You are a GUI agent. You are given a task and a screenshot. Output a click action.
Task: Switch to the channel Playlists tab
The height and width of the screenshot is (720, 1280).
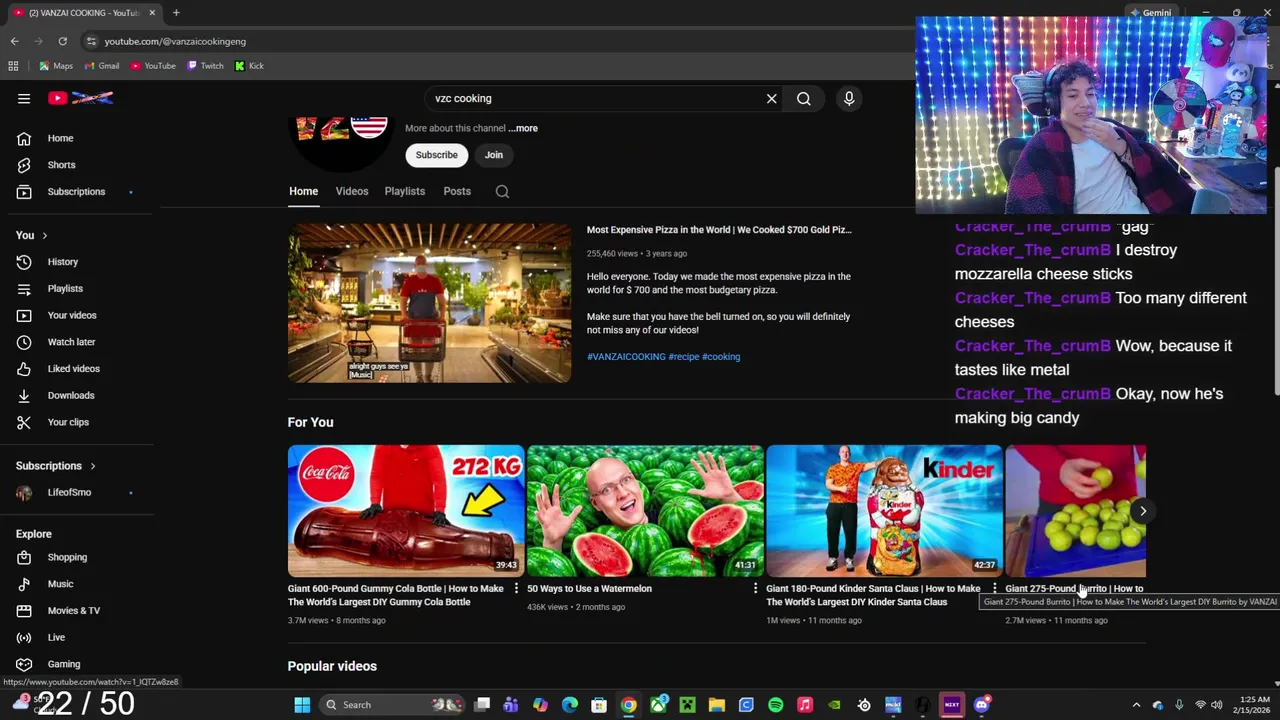[x=405, y=191]
